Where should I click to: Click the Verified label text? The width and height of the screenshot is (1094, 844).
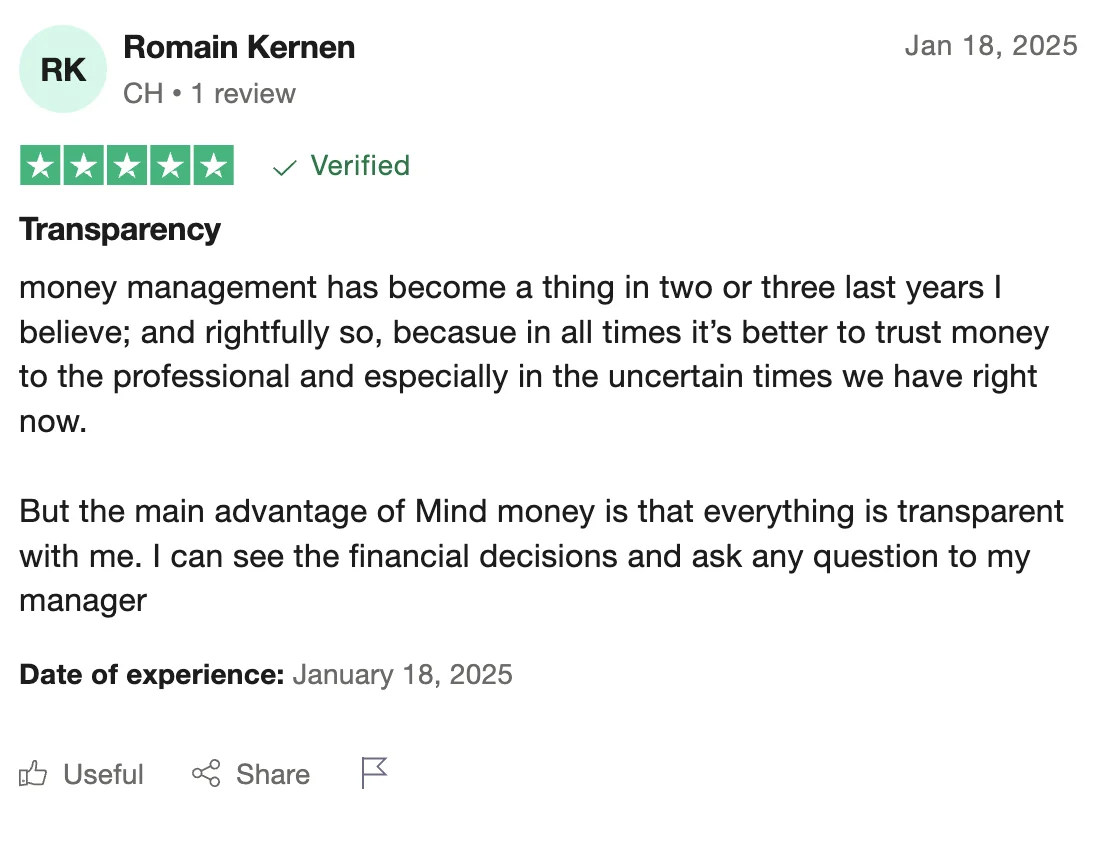(x=360, y=165)
